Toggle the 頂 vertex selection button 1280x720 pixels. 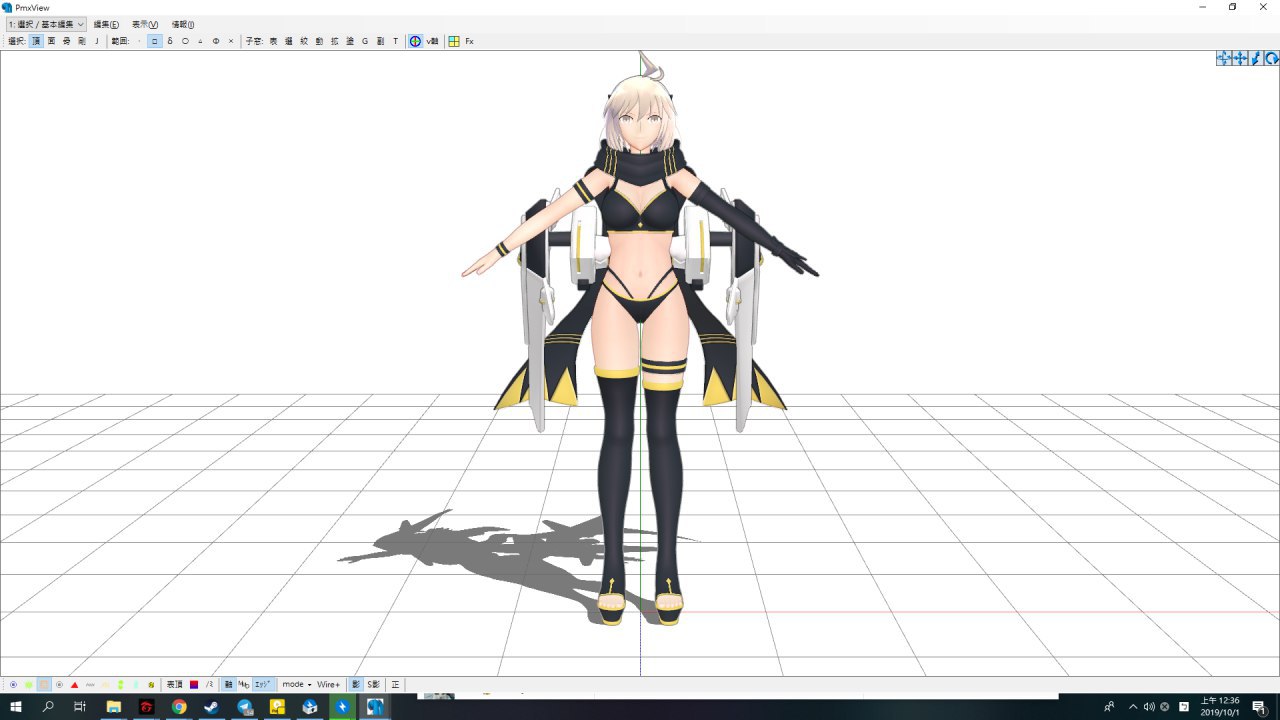tap(36, 41)
